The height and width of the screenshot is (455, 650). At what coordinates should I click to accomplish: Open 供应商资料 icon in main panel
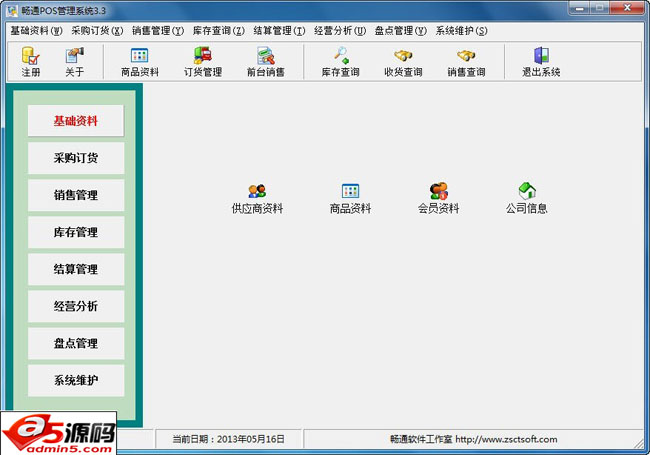(x=257, y=199)
